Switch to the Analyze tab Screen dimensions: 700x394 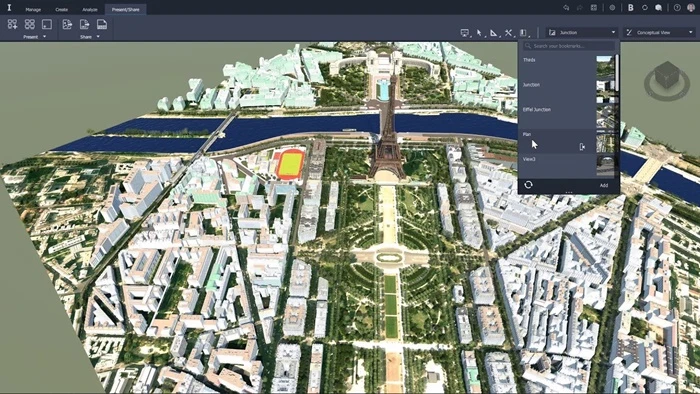coord(90,9)
